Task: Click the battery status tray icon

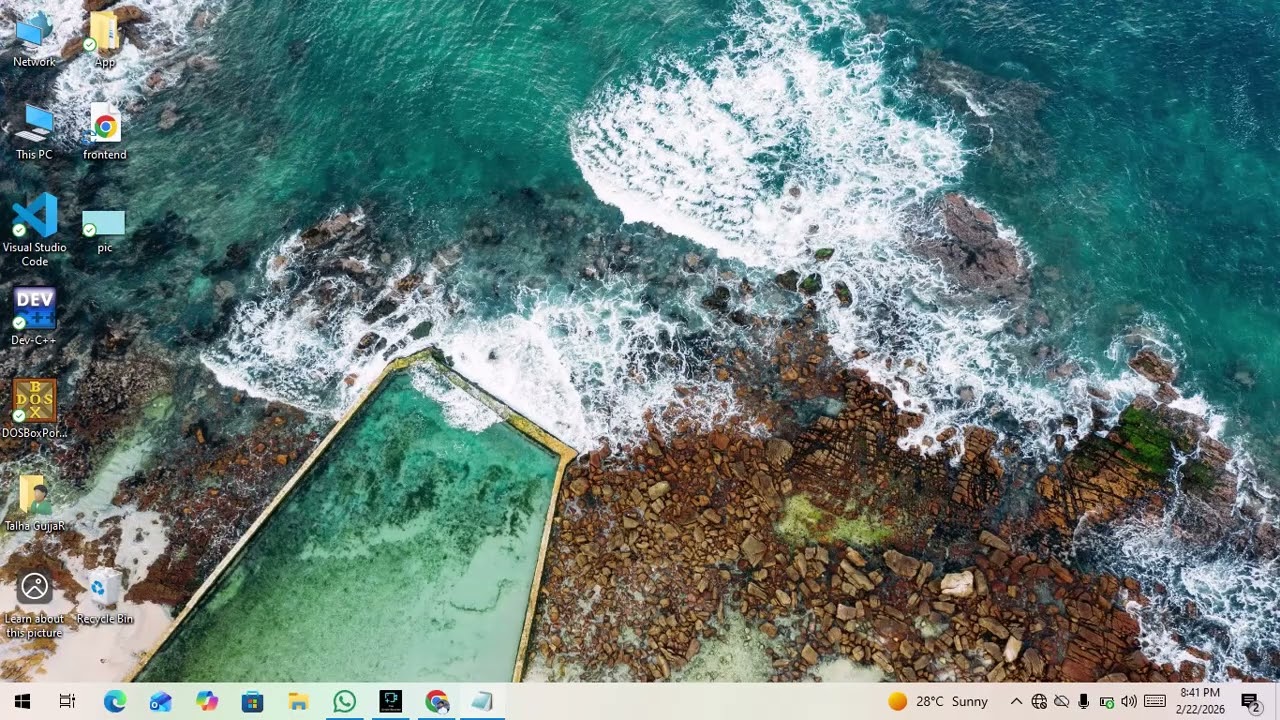Action: pyautogui.click(x=1107, y=702)
